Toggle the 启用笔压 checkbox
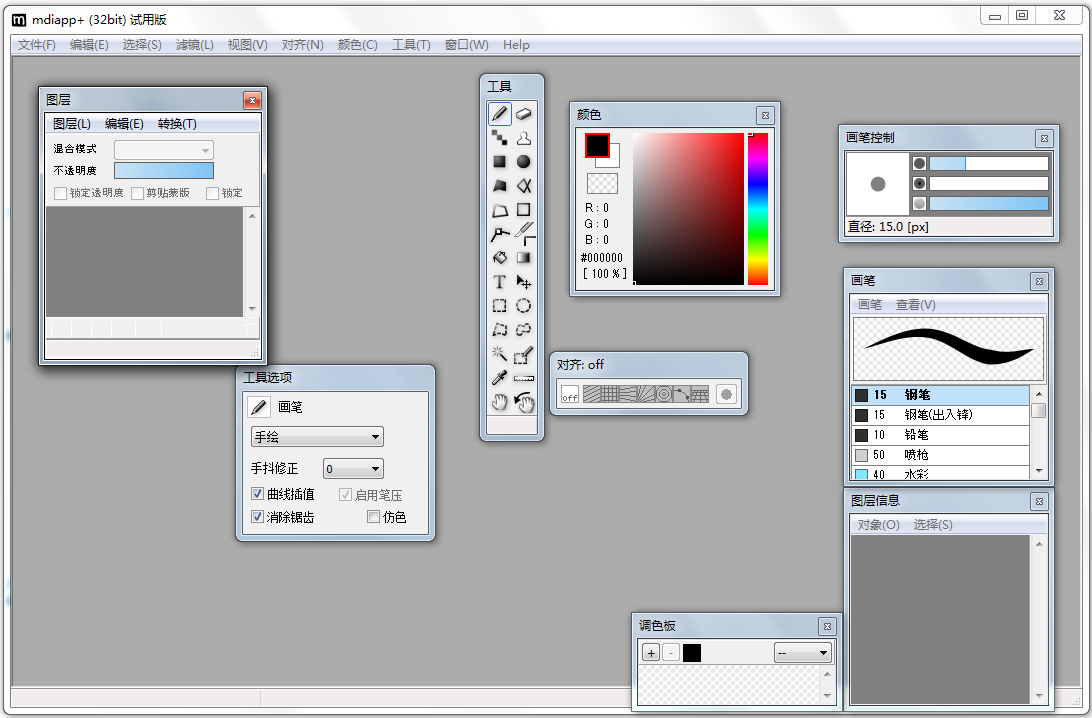Viewport: 1092px width, 718px height. (345, 494)
